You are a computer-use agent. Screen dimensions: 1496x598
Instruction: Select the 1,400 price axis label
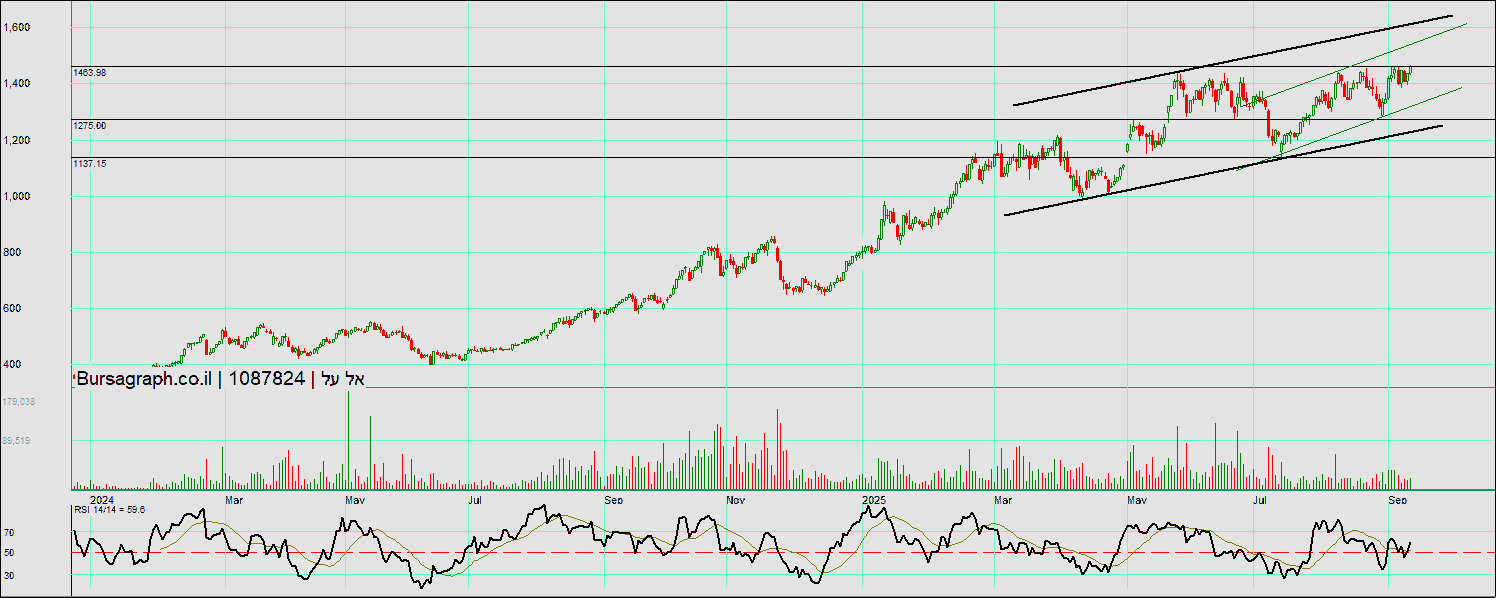pyautogui.click(x=17, y=84)
